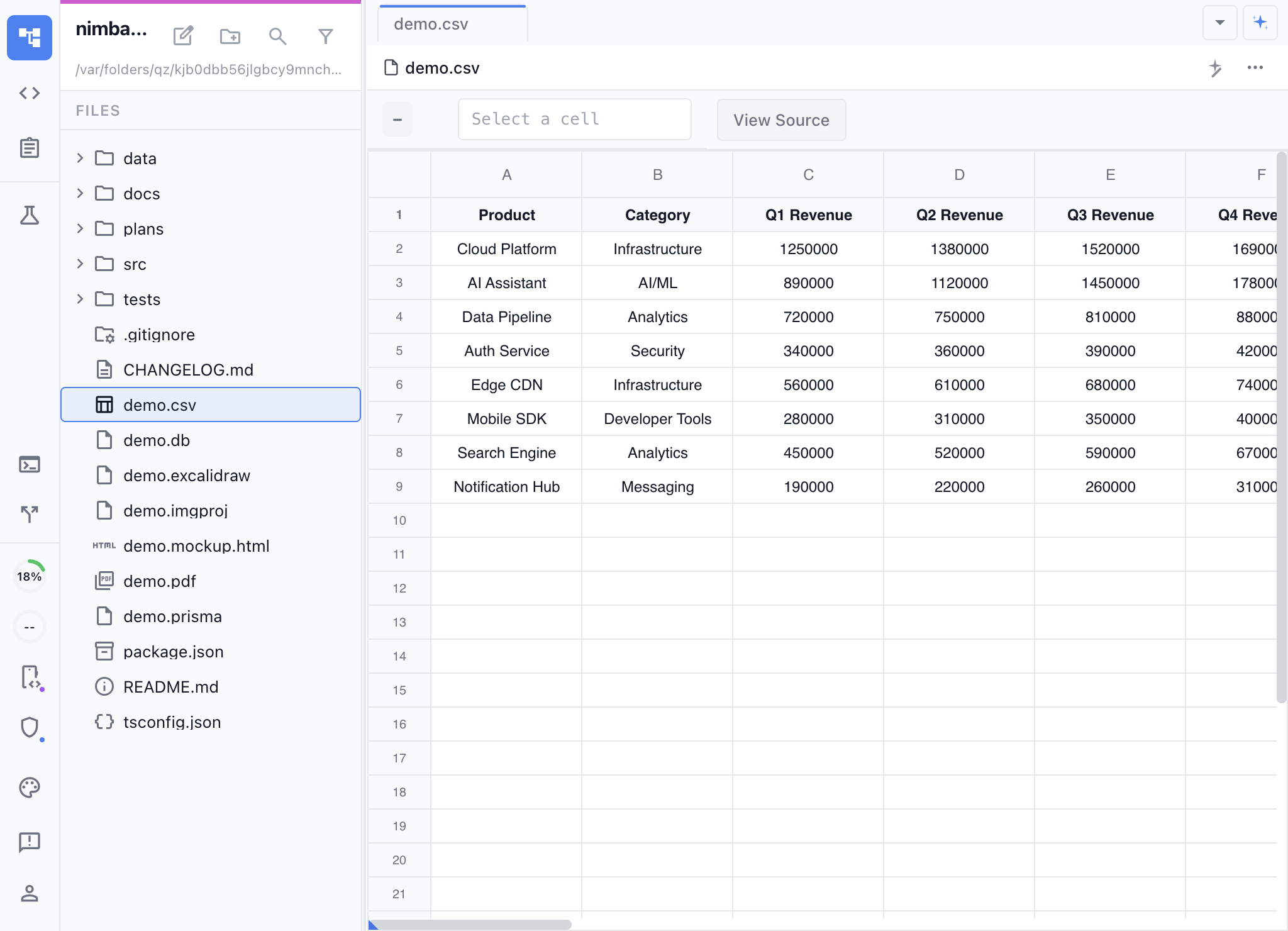Open the file tree panel icon
Viewport: 1288px width, 931px height.
click(x=29, y=38)
